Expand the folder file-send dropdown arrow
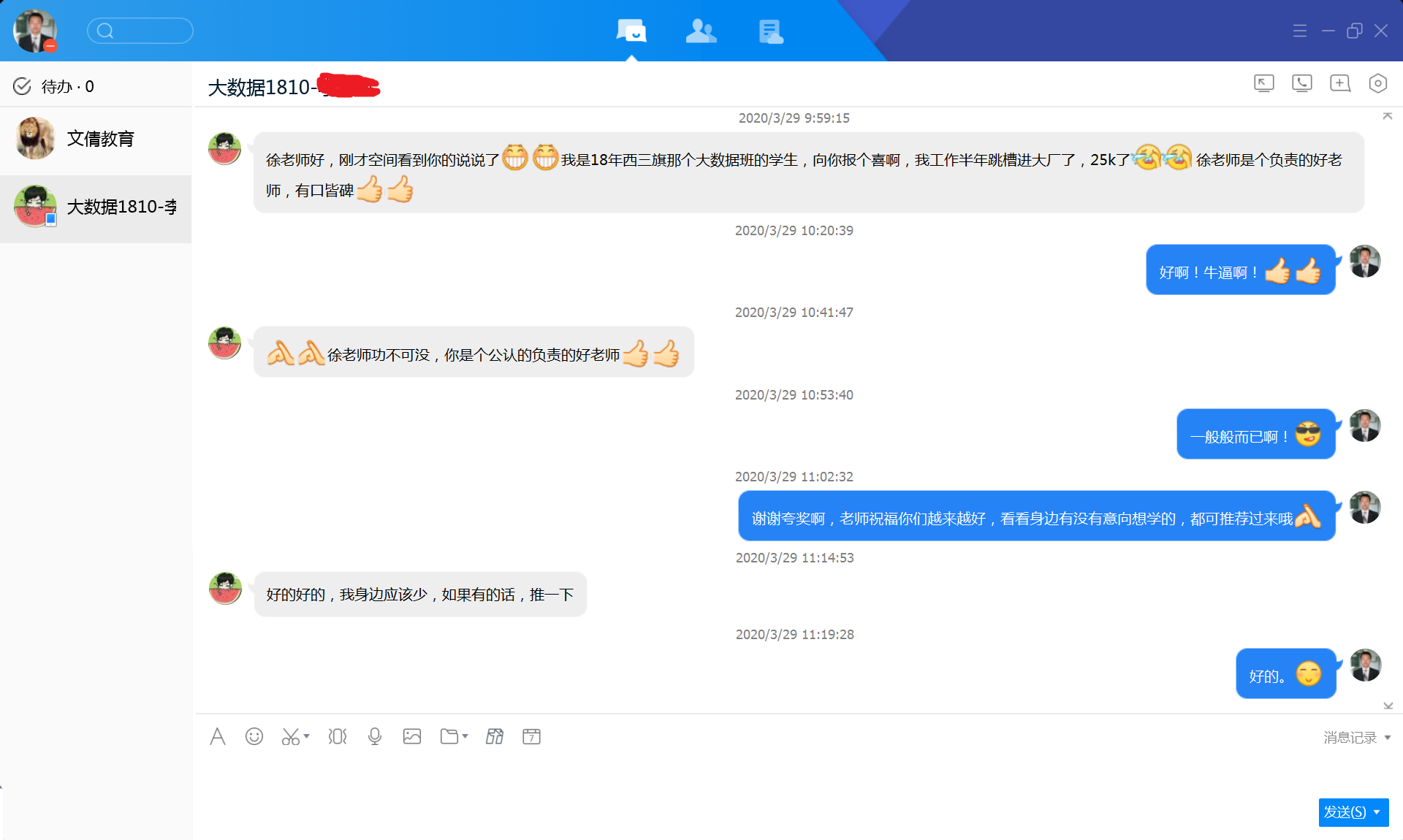 465,736
